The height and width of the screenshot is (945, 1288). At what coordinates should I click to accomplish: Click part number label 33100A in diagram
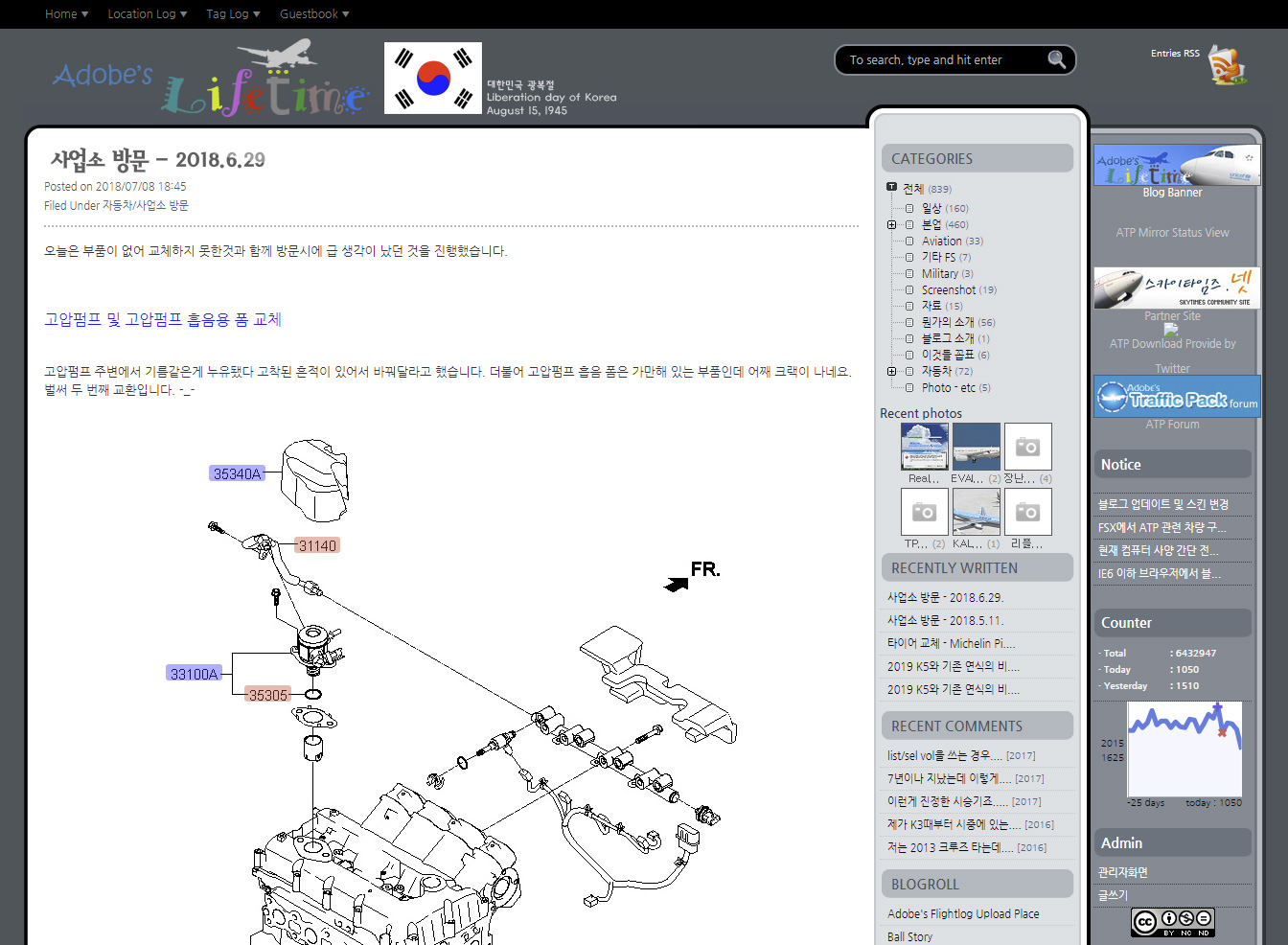click(x=195, y=674)
